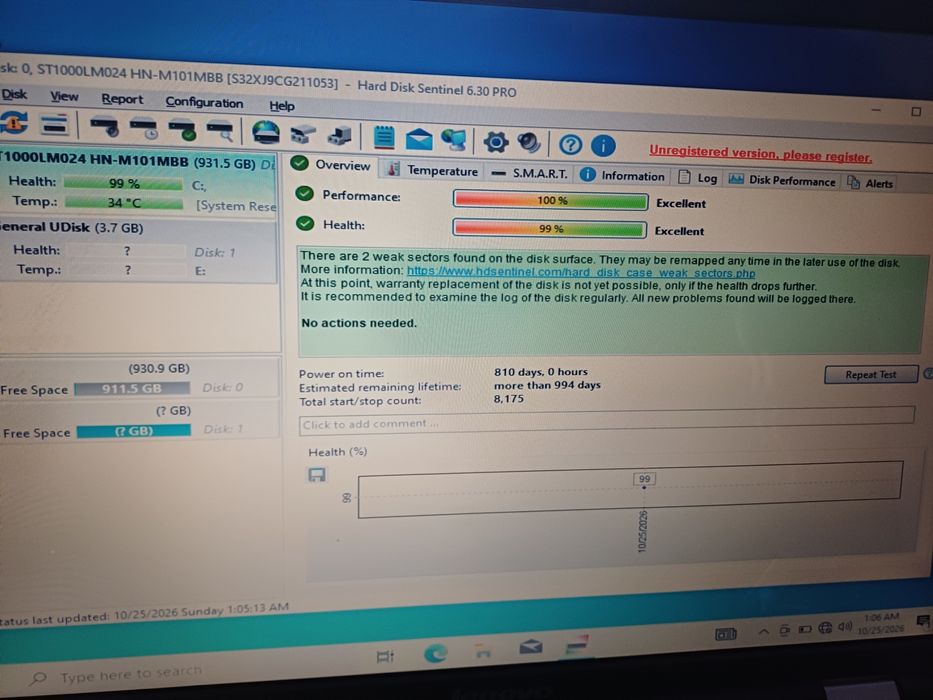Click the refresh disk status icon with warning
Image resolution: width=933 pixels, height=700 pixels.
point(14,123)
